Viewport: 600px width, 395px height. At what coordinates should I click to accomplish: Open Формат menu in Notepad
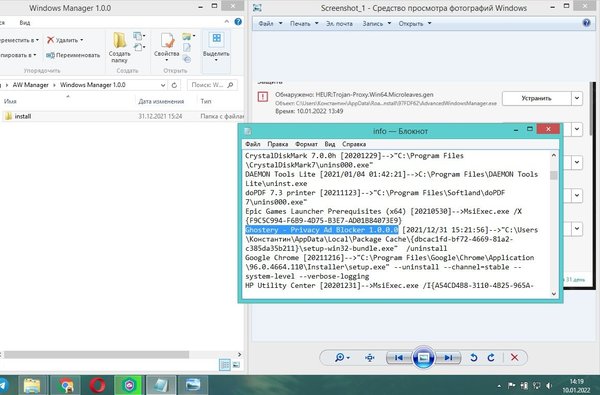point(307,144)
